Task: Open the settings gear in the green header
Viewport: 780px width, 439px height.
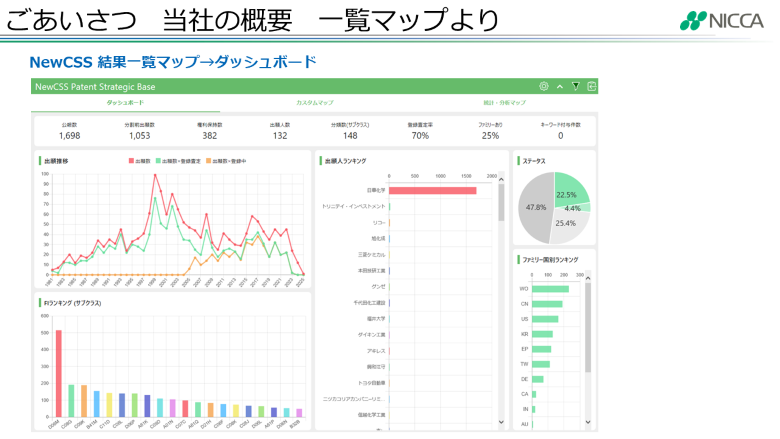Action: pos(544,86)
